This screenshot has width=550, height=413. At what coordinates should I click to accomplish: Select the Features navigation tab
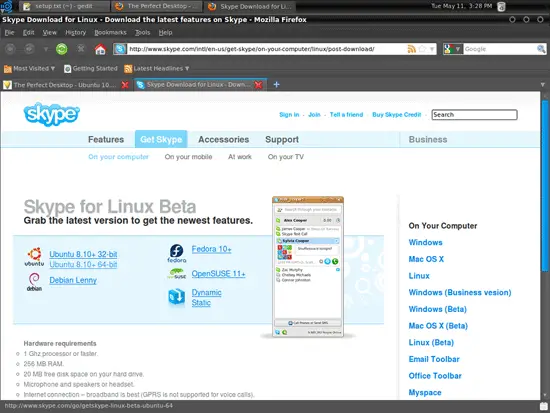[106, 139]
